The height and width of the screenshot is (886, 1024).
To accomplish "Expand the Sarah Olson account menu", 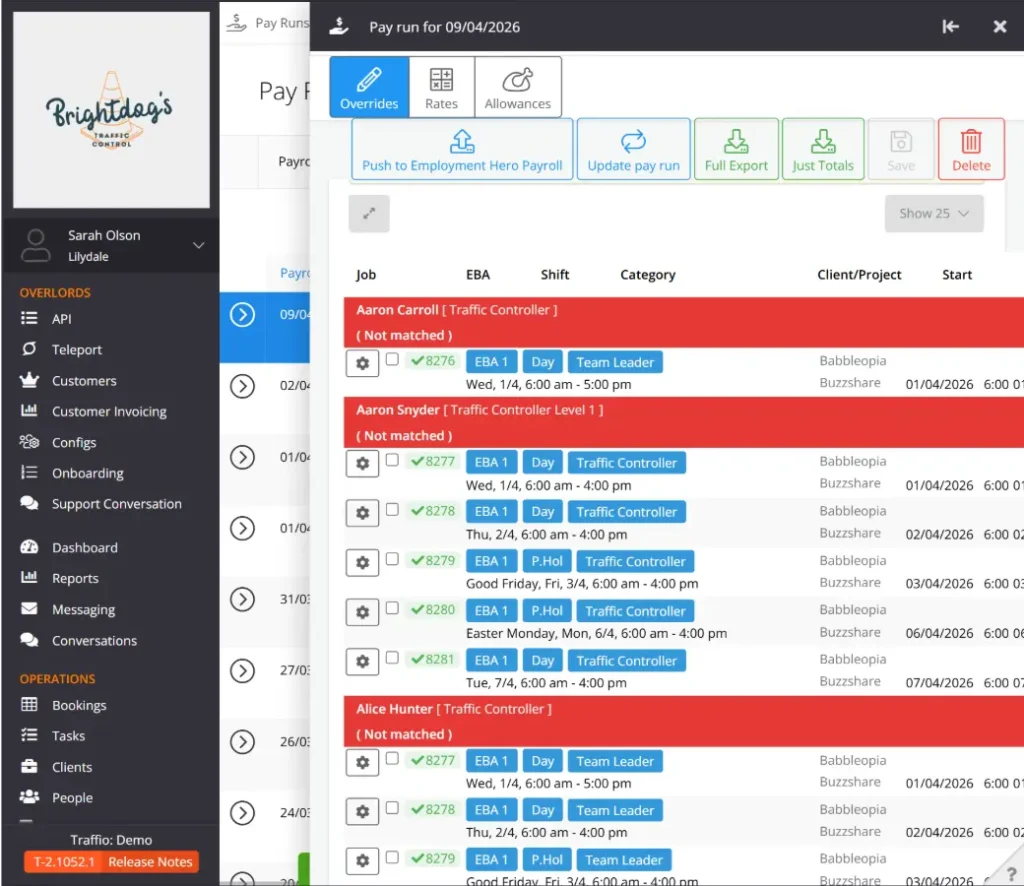I will pyautogui.click(x=197, y=244).
